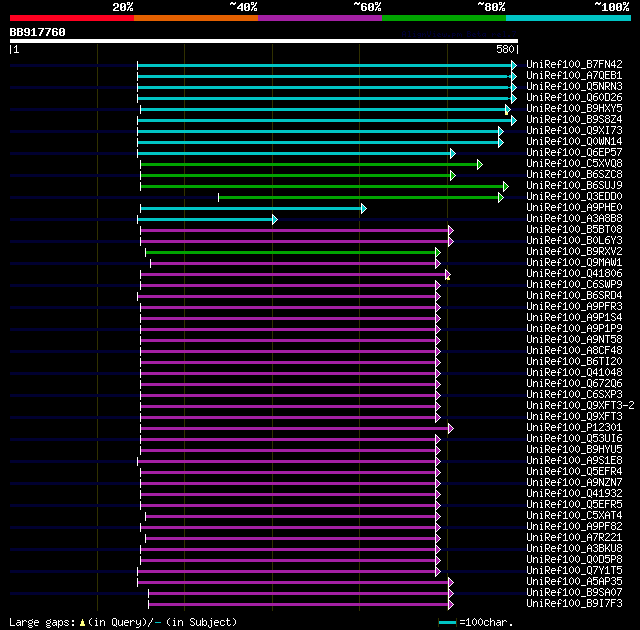Click the cyan arrowhead of the UniRef100_Q6EP57 alignment
Screen dimensions: 640x630
point(453,153)
